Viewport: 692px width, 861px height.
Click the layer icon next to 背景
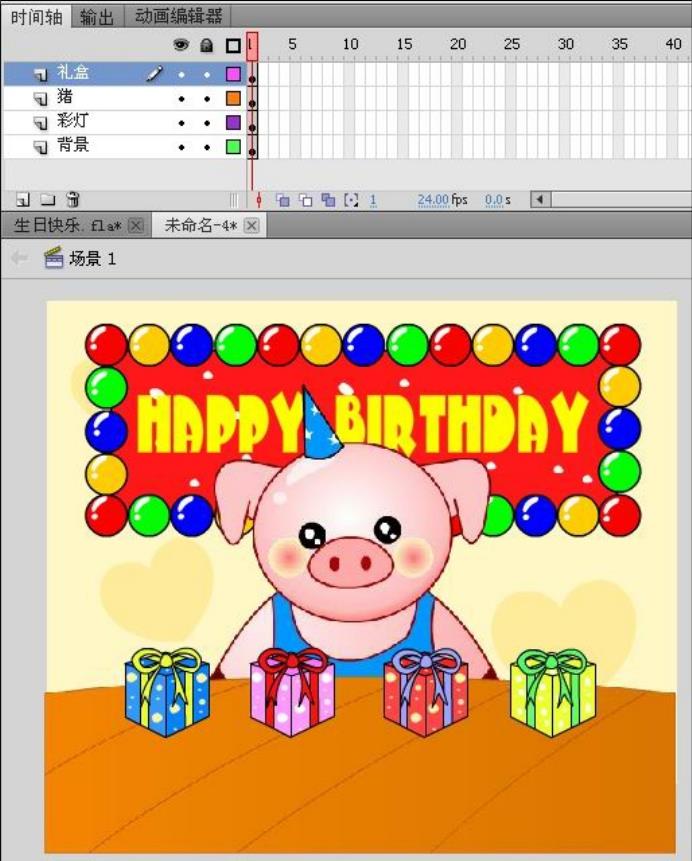(x=40, y=147)
